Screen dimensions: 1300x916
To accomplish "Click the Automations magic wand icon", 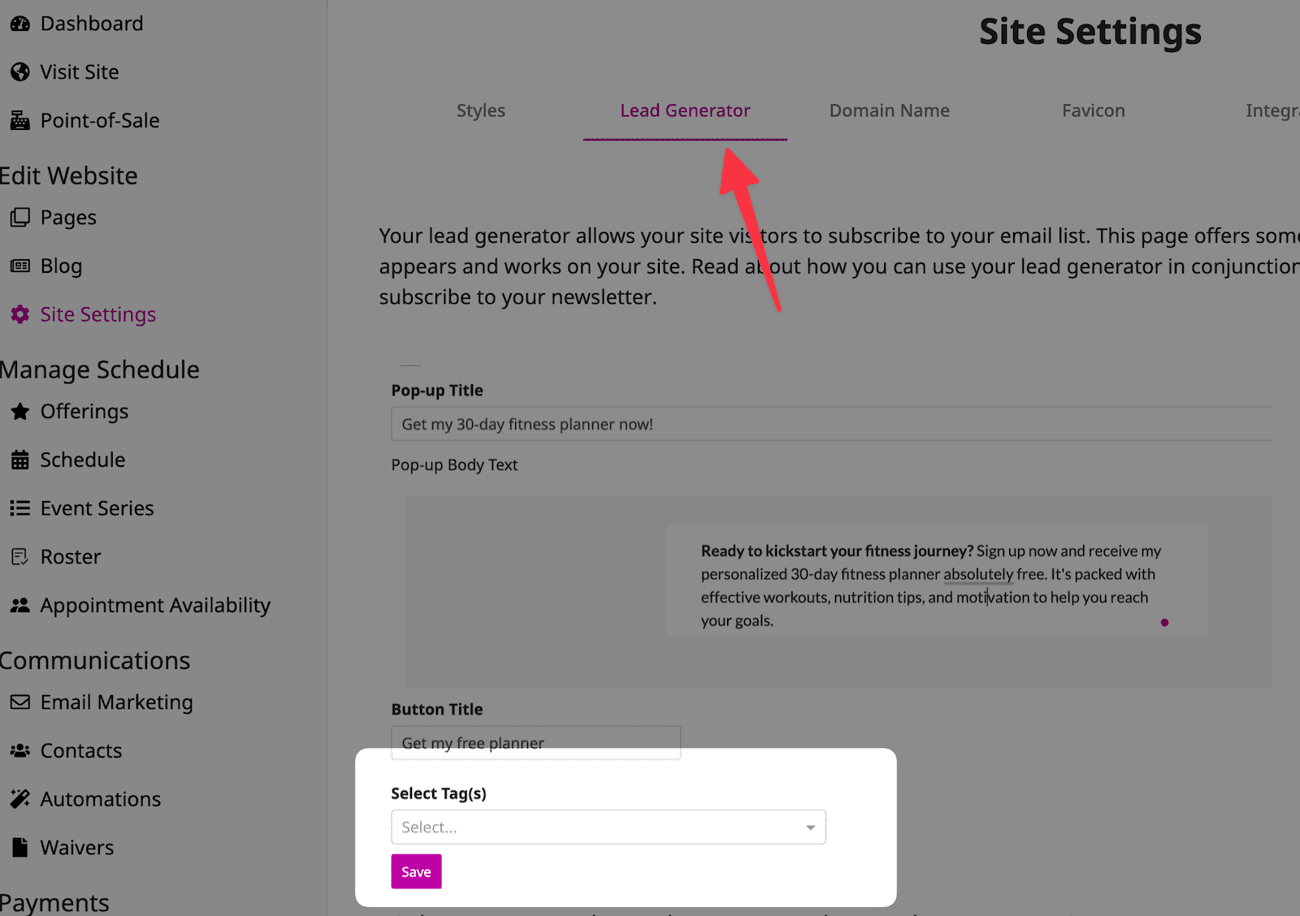I will pos(20,799).
